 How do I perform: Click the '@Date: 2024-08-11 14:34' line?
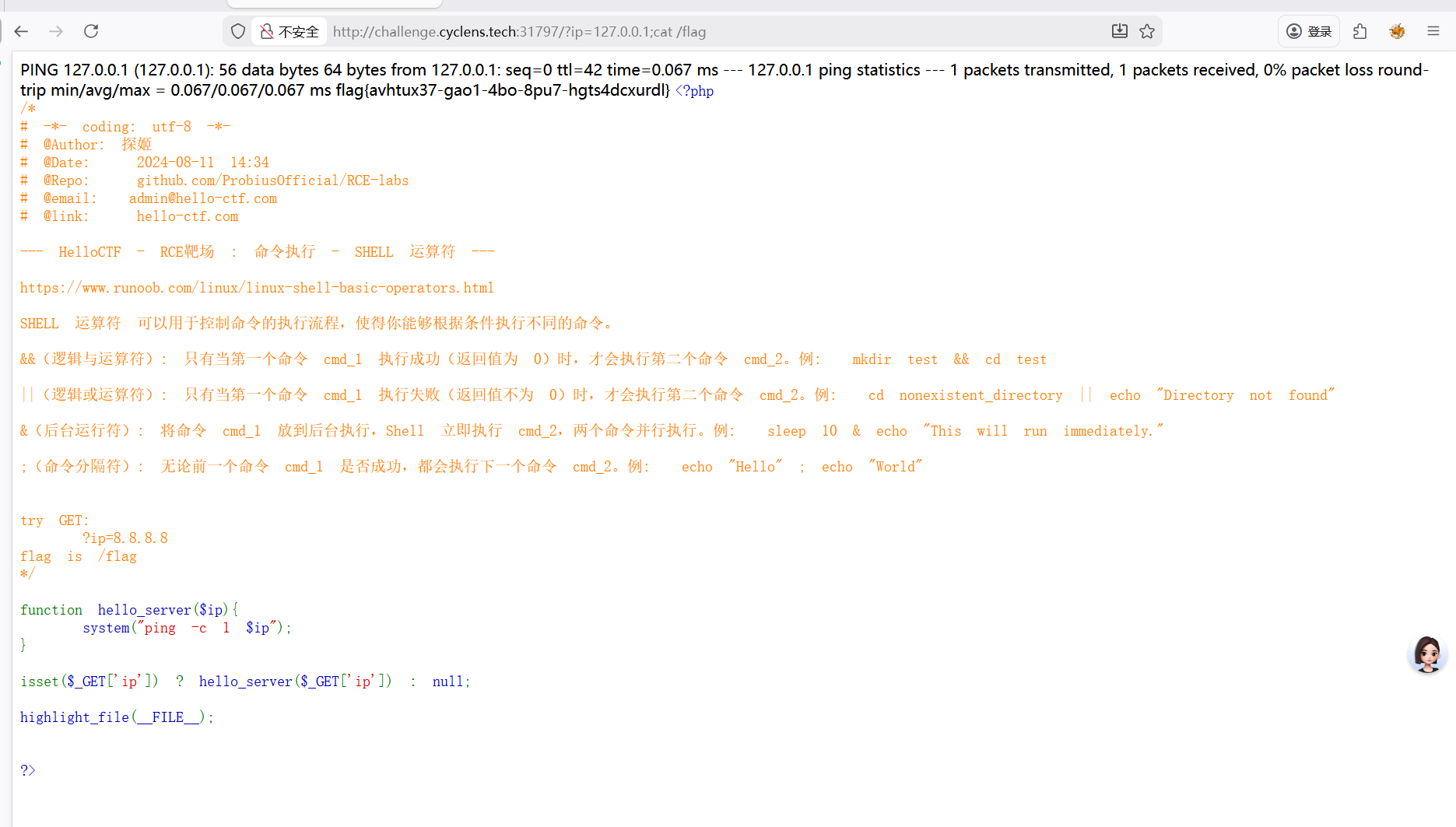145,163
